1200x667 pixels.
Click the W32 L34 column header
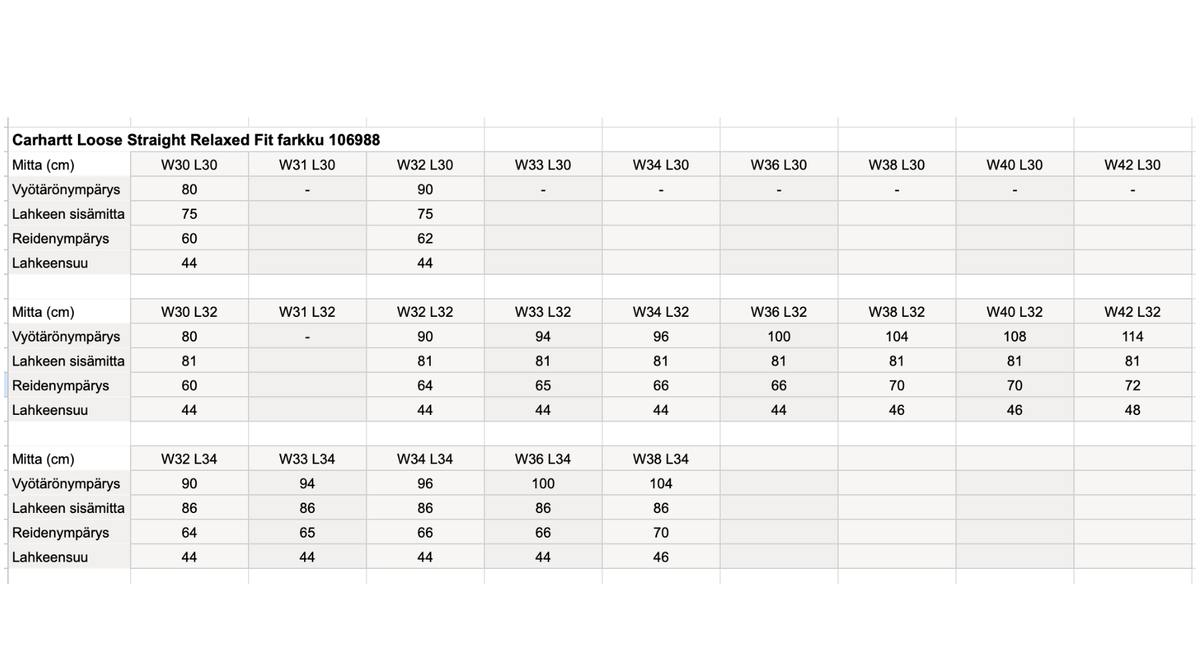point(189,459)
